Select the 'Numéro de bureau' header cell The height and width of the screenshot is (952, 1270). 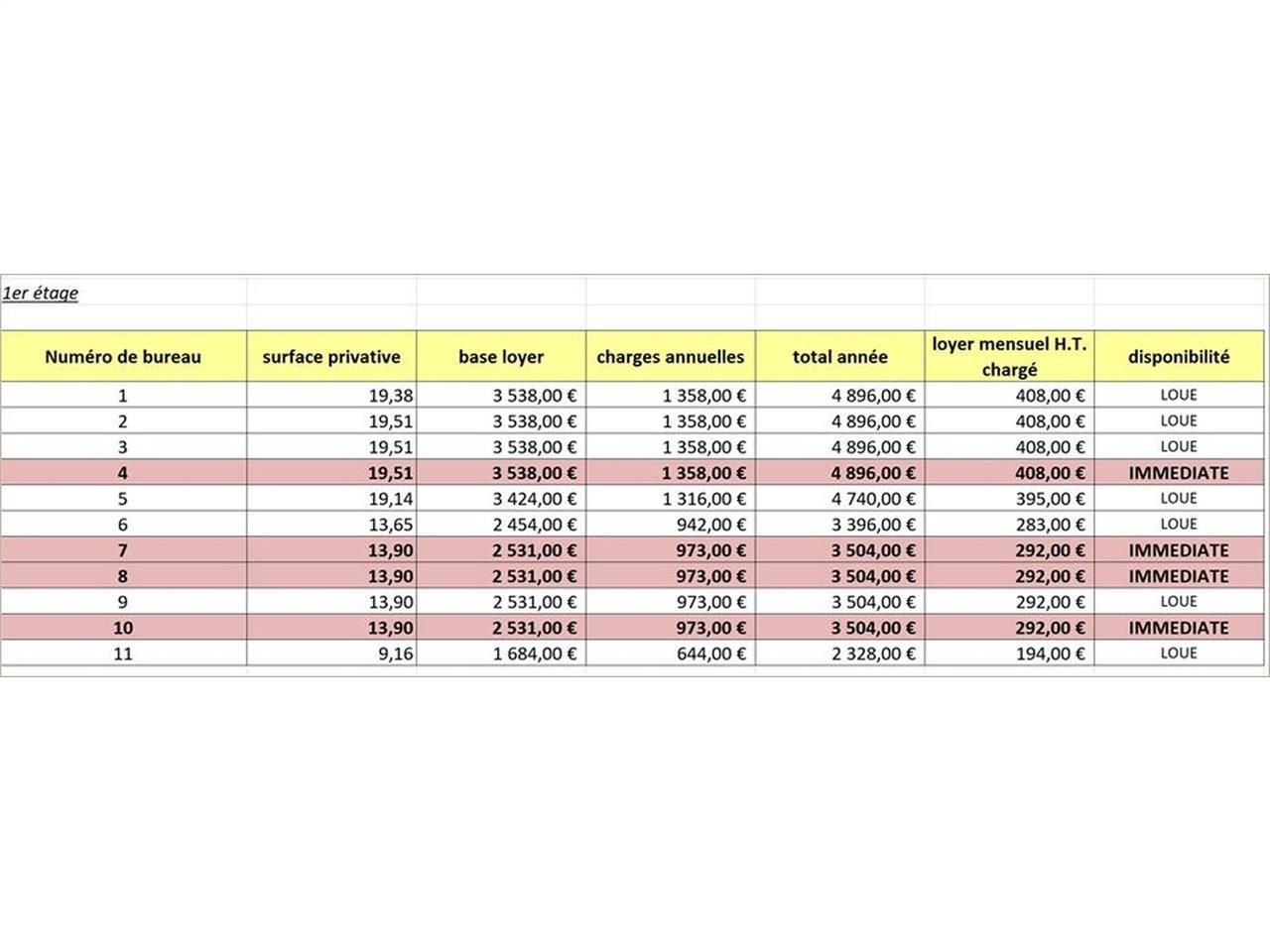pyautogui.click(x=123, y=357)
